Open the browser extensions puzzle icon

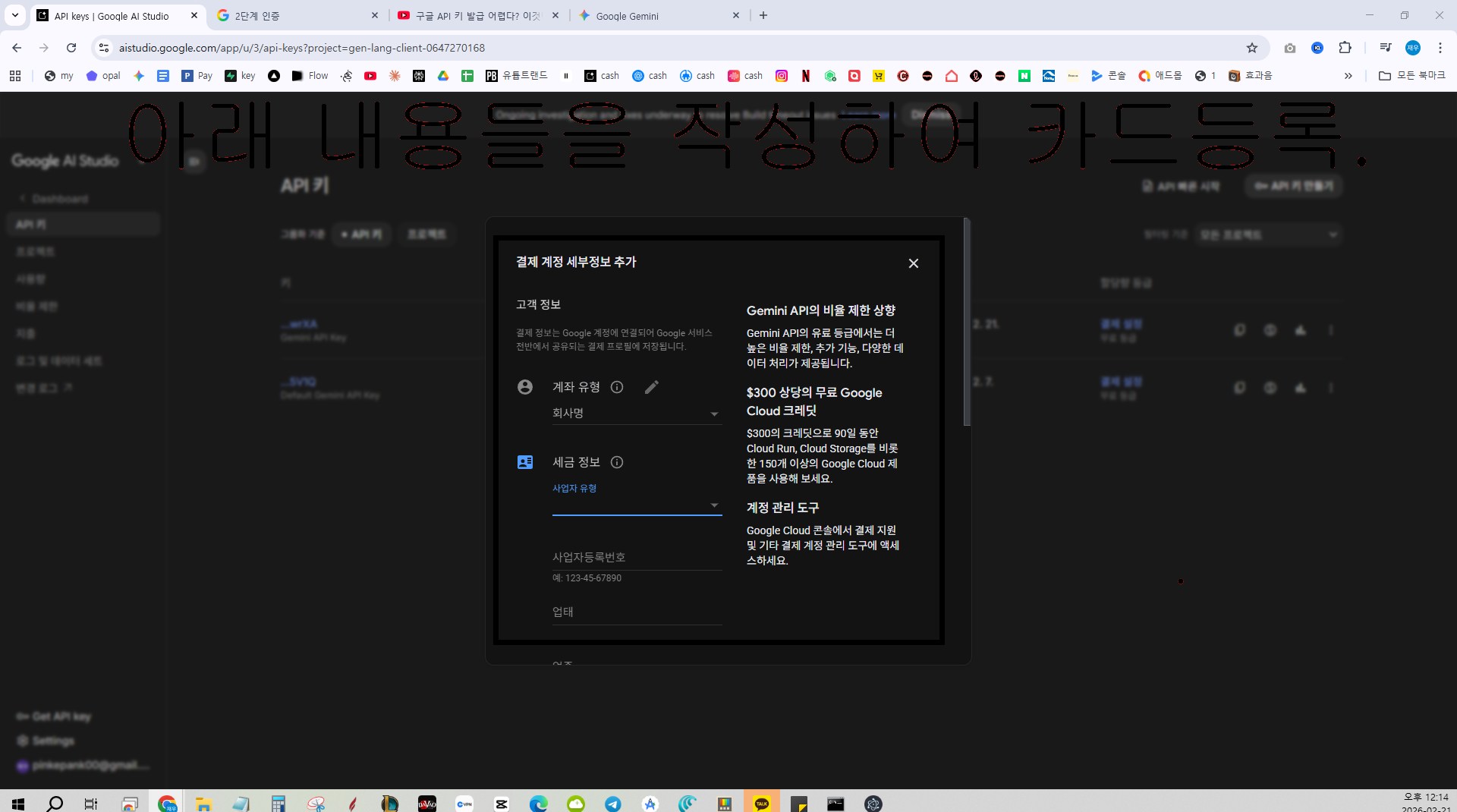click(x=1345, y=48)
